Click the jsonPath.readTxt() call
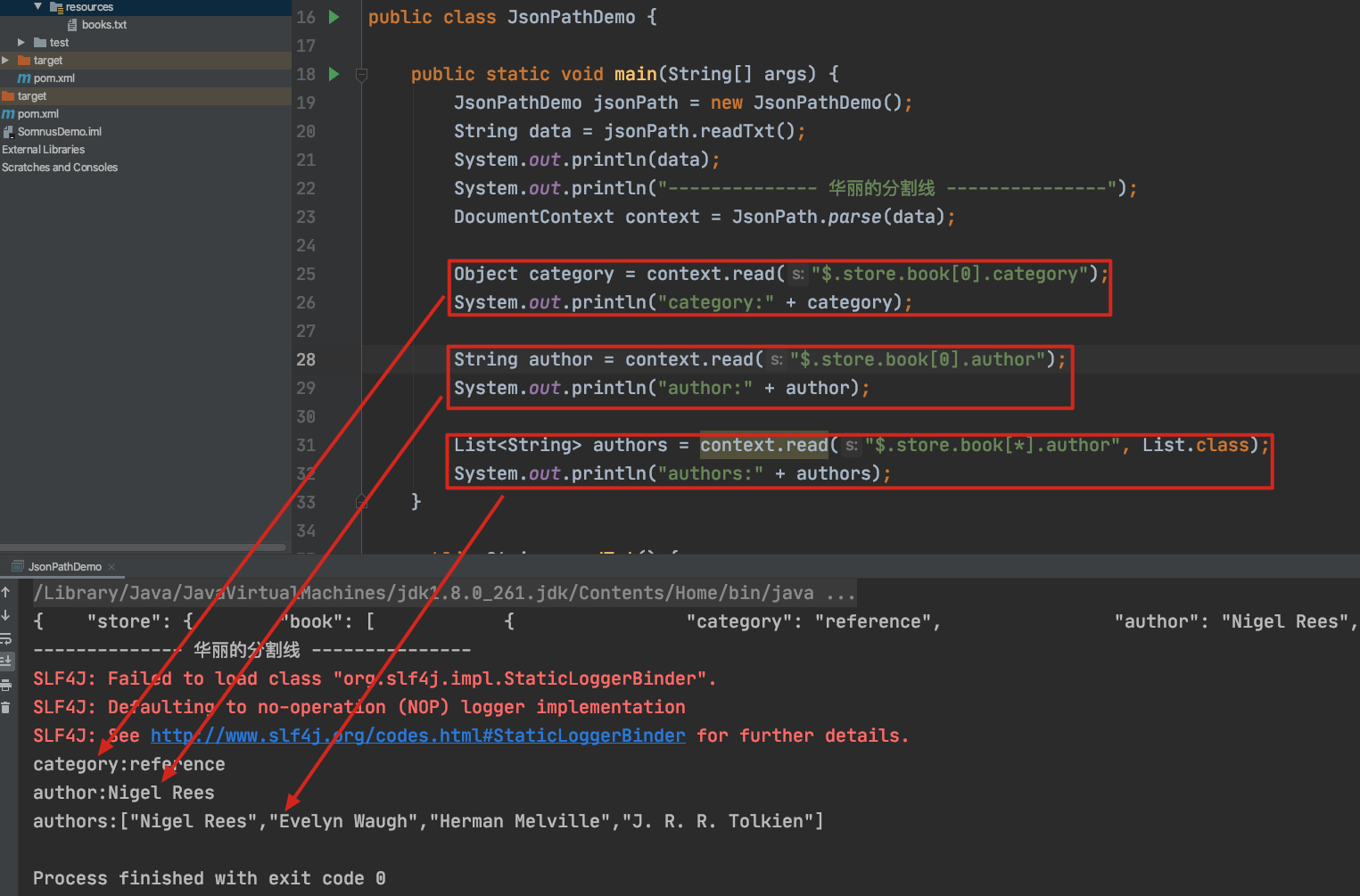 pos(699,131)
